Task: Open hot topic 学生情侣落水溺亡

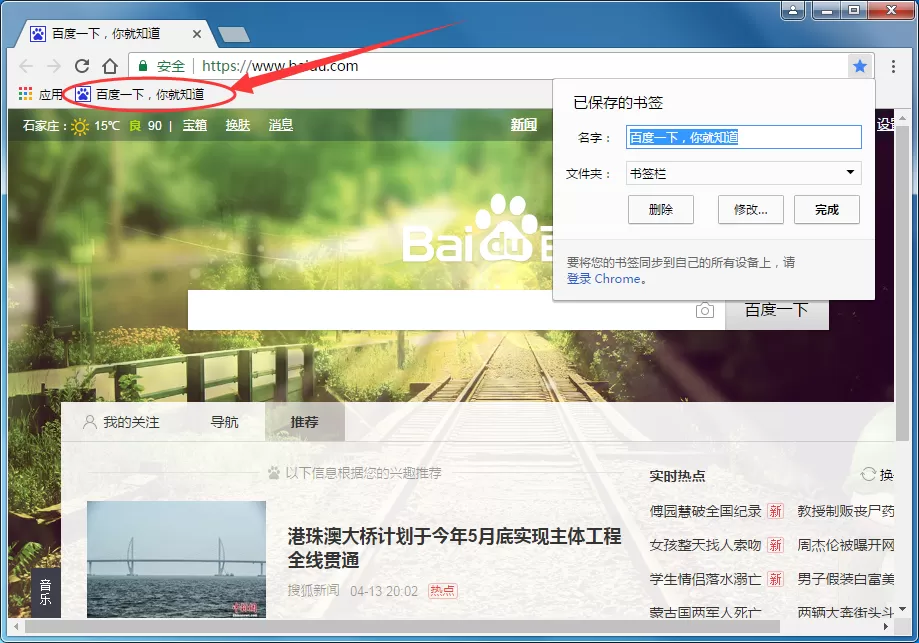Action: click(705, 579)
